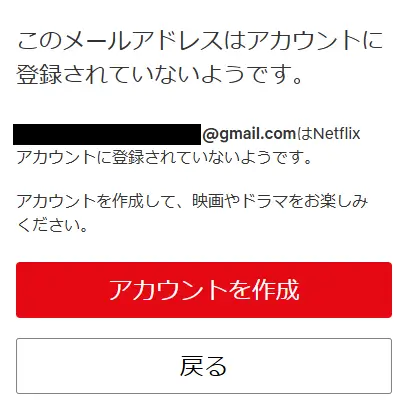Click the sentence starting アカウントを作成して
This screenshot has width=409, height=412.
click(x=192, y=201)
